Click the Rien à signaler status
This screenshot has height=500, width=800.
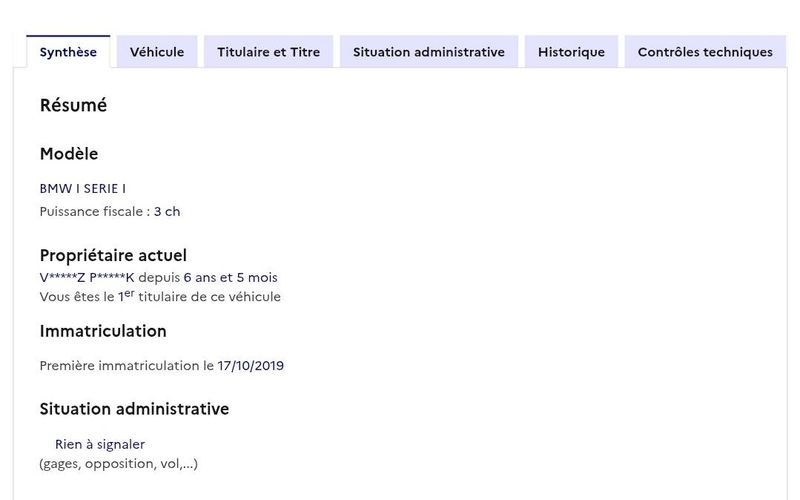click(100, 444)
